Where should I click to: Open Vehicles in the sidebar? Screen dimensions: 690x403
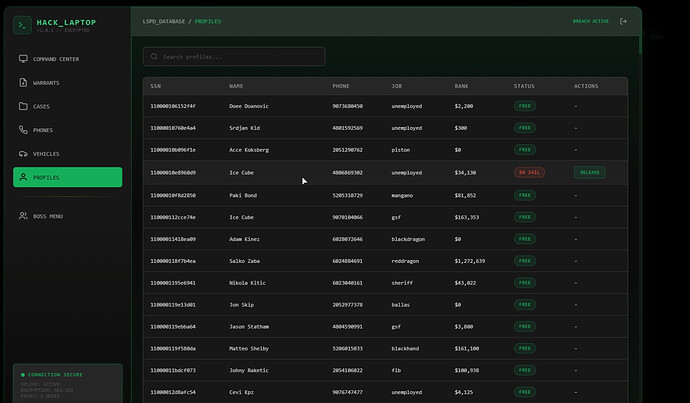[67, 154]
